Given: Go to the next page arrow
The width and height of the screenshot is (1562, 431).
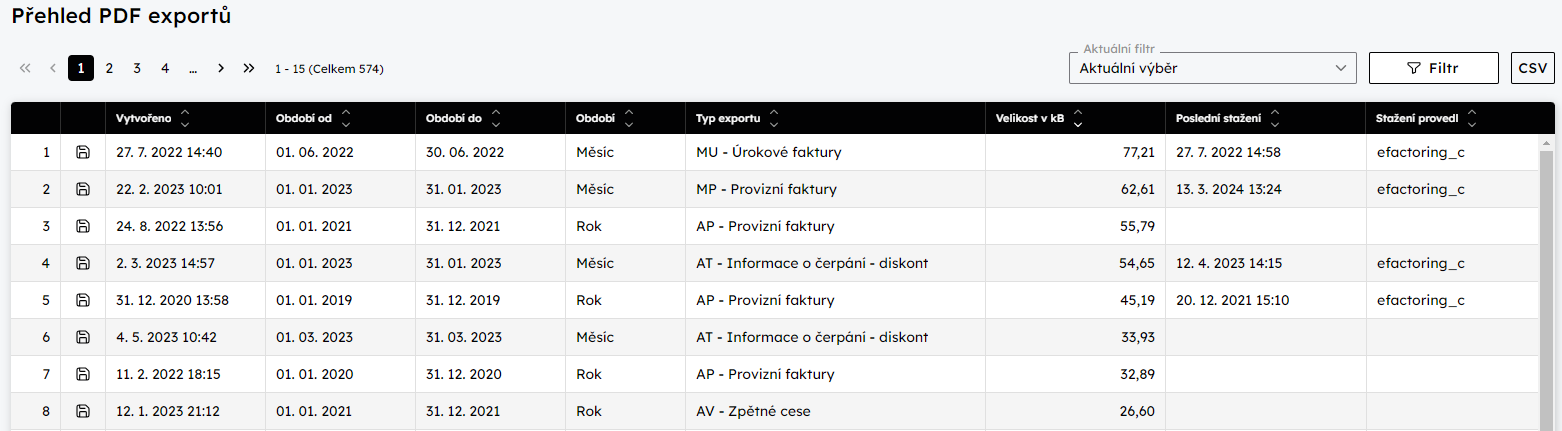Looking at the screenshot, I should [221, 68].
